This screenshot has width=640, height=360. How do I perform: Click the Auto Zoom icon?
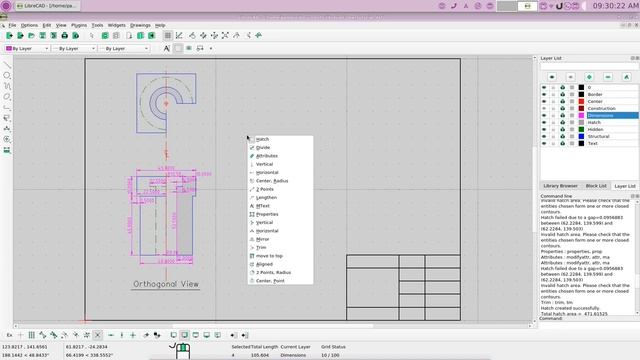pyautogui.click(x=225, y=36)
